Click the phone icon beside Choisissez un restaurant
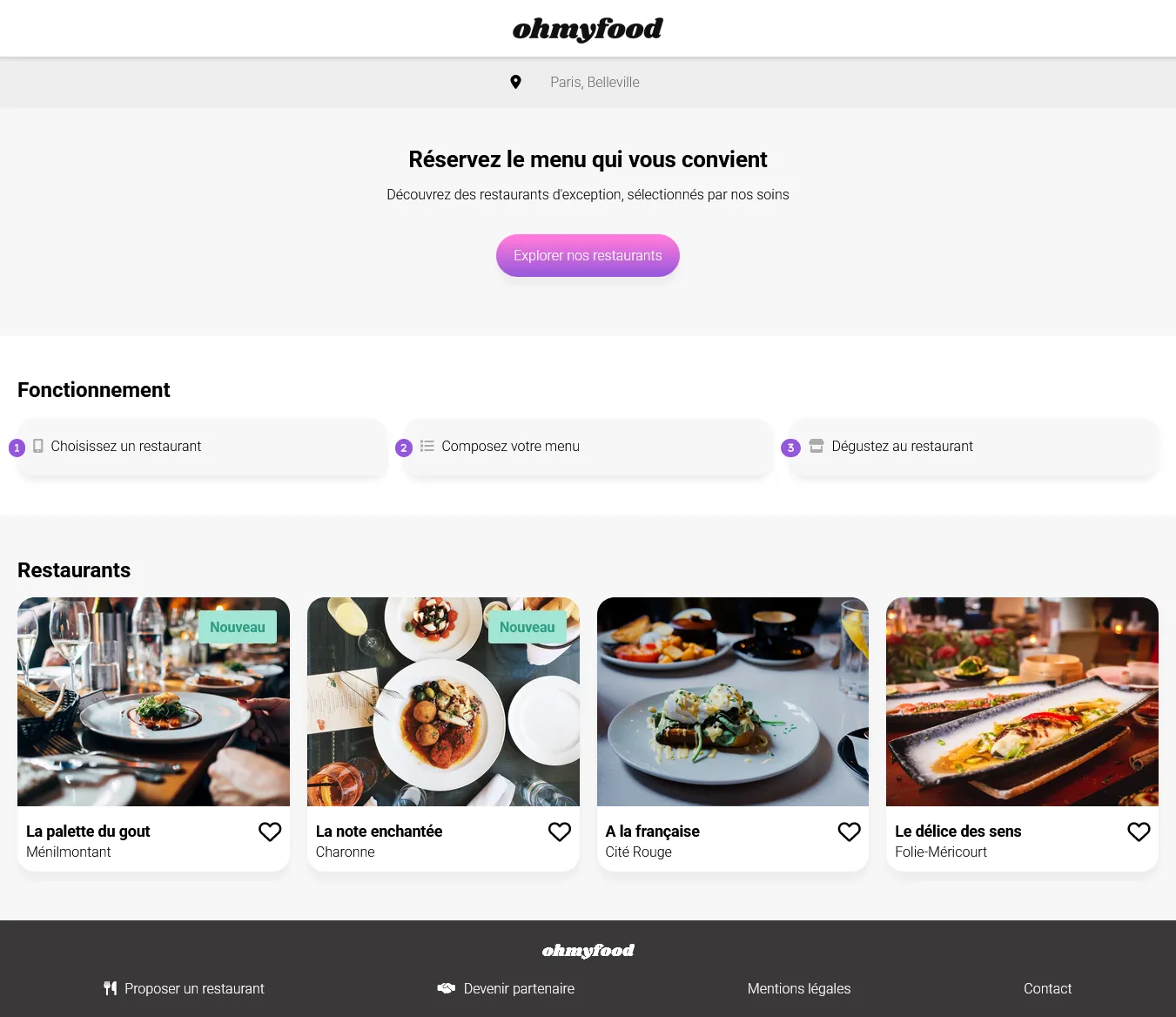This screenshot has height=1017, width=1176. 38,446
